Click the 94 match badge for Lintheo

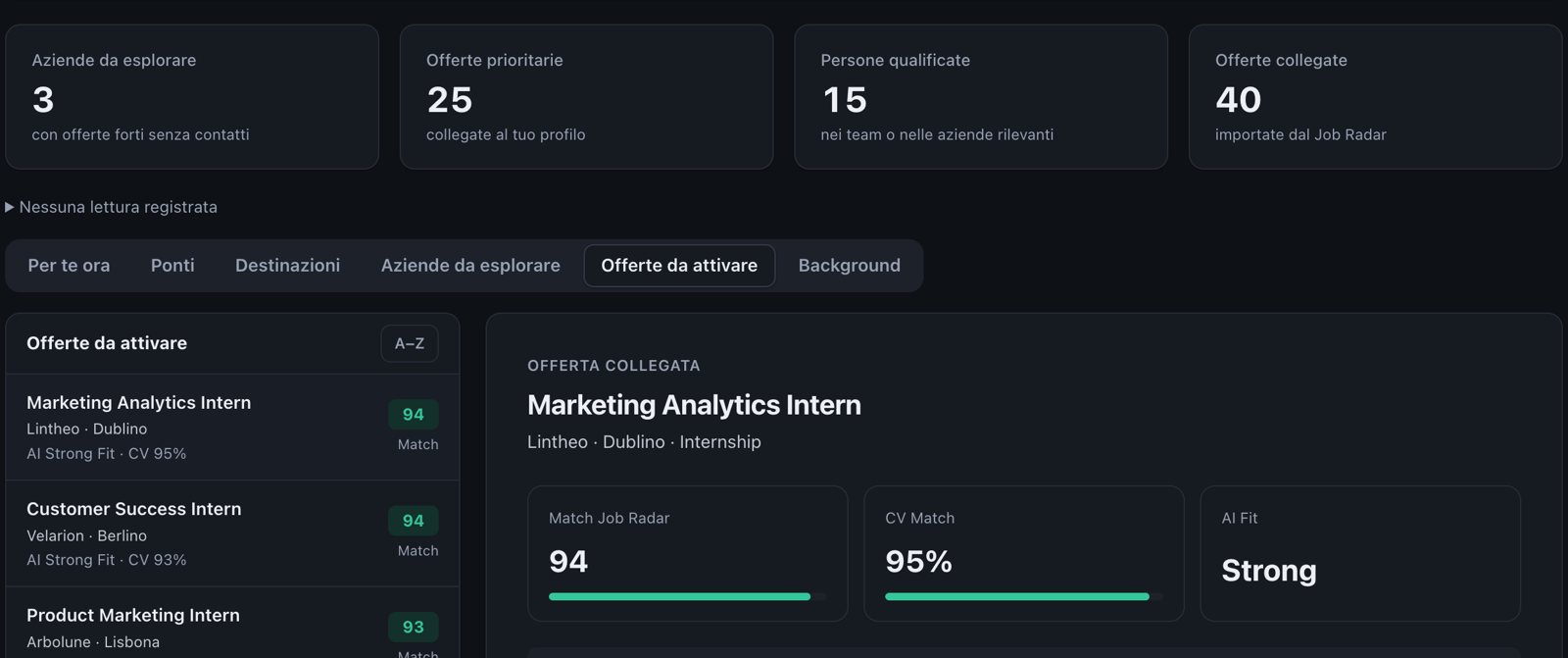click(x=414, y=415)
